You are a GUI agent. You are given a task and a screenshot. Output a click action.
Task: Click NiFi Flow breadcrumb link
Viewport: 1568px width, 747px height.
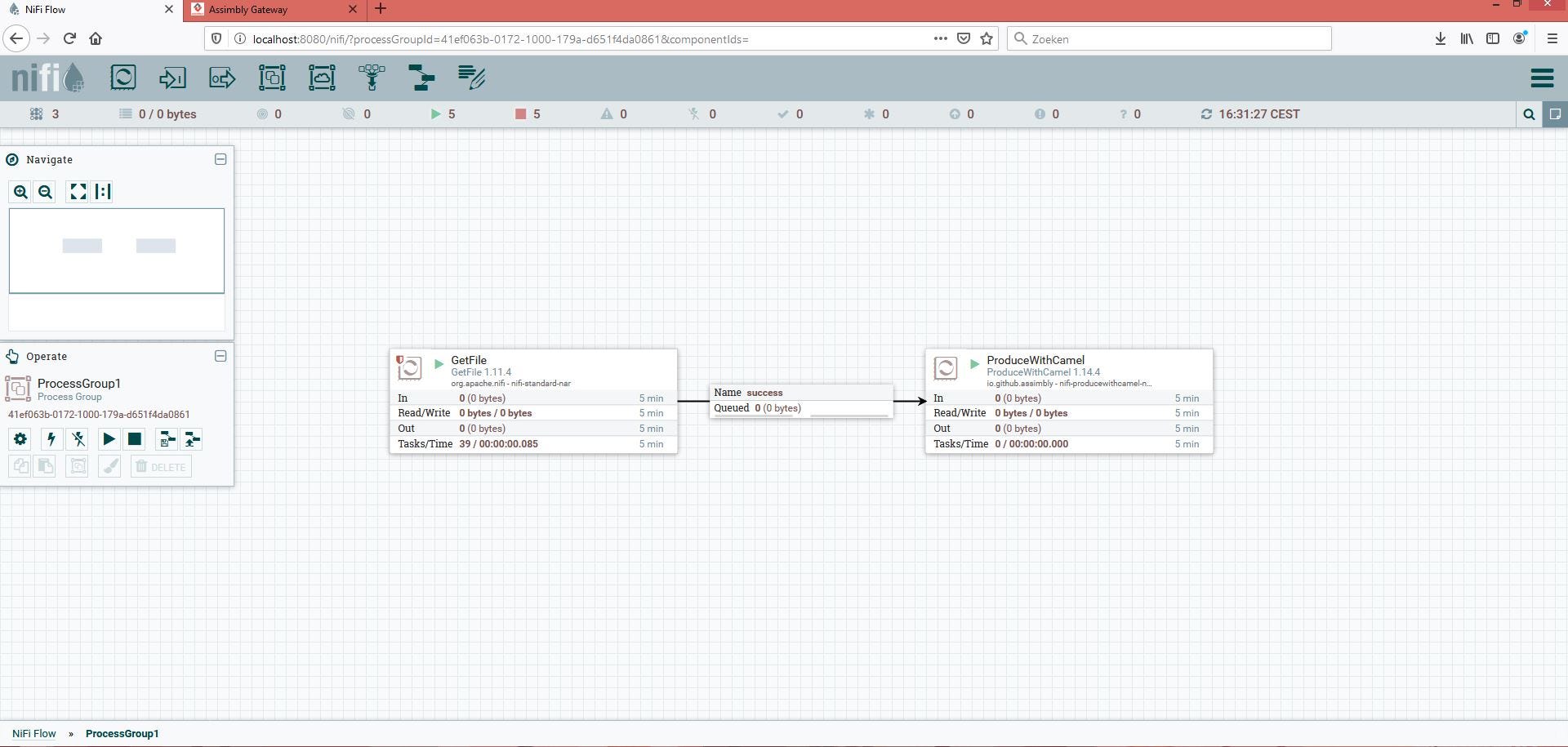34,733
